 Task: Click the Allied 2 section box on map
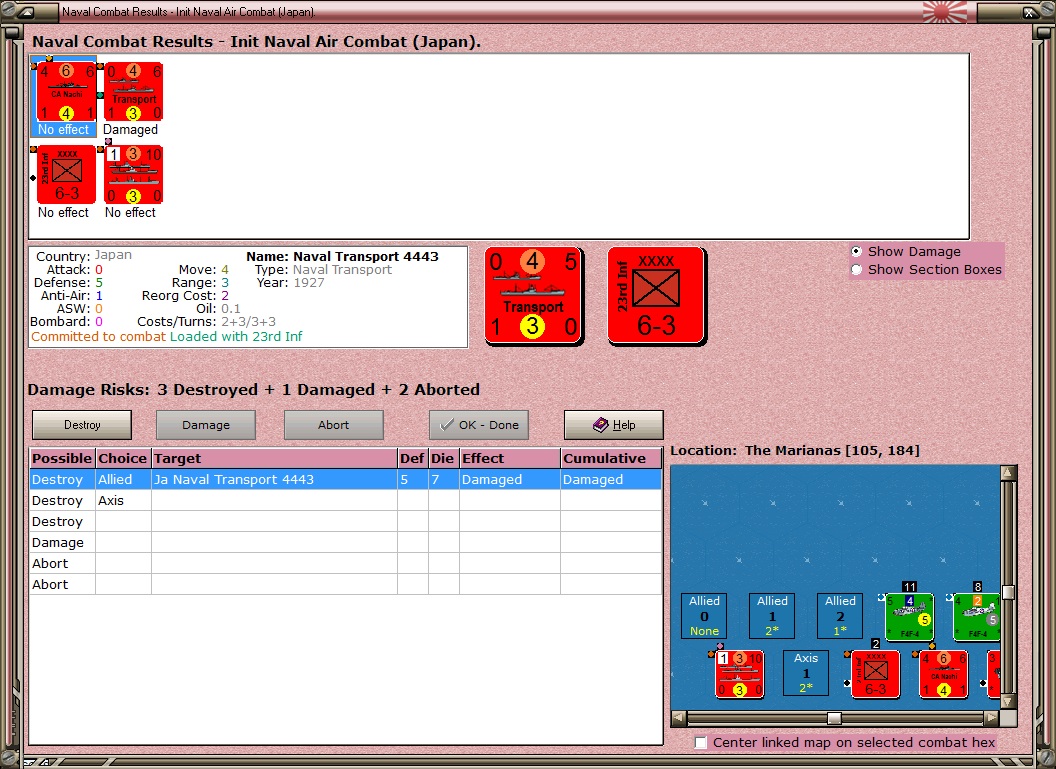[x=840, y=615]
